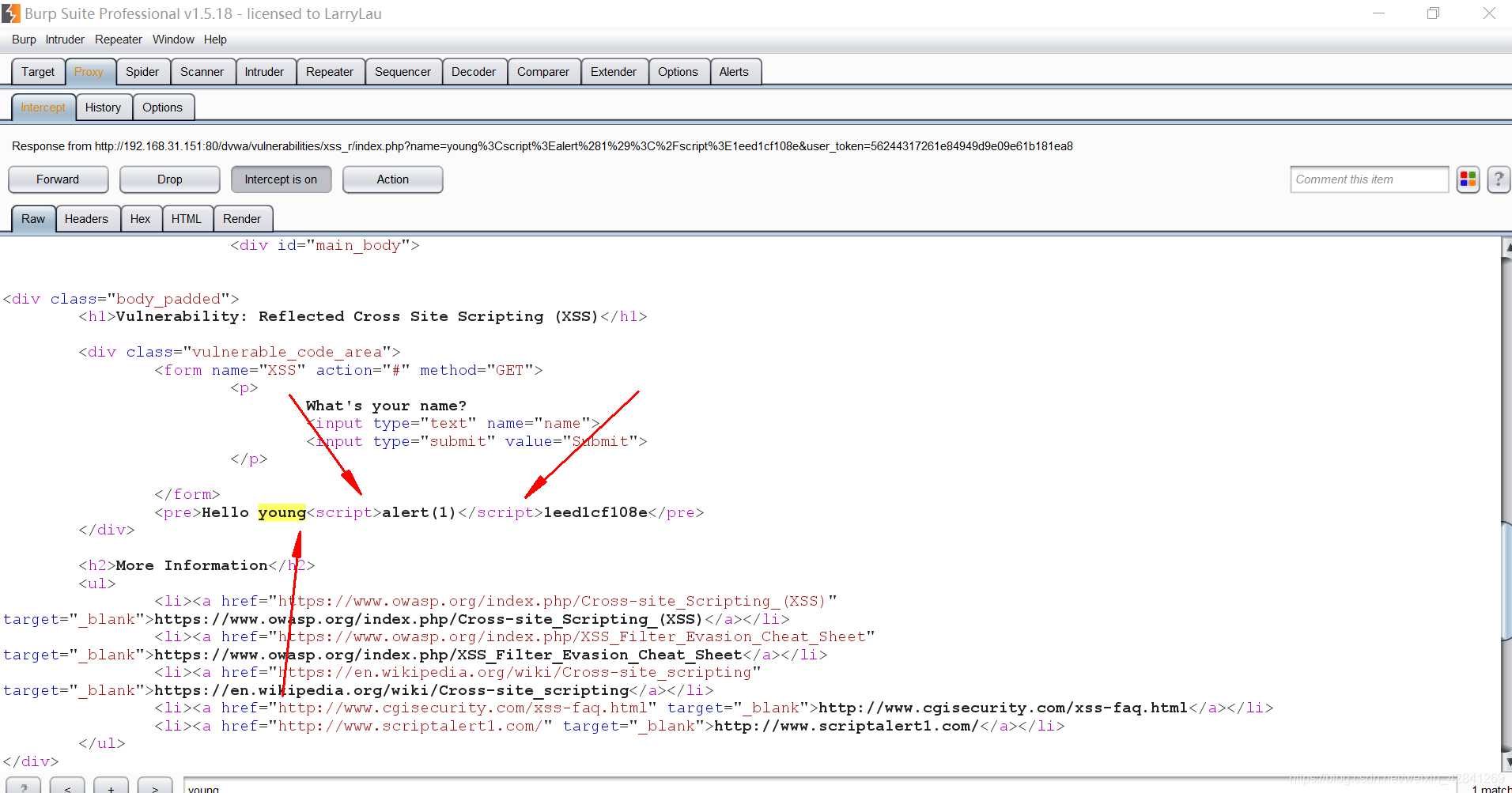Screen dimensions: 1512x793
Task: Click the 'Response from http://192.168.31.151' line
Action: coord(542,146)
